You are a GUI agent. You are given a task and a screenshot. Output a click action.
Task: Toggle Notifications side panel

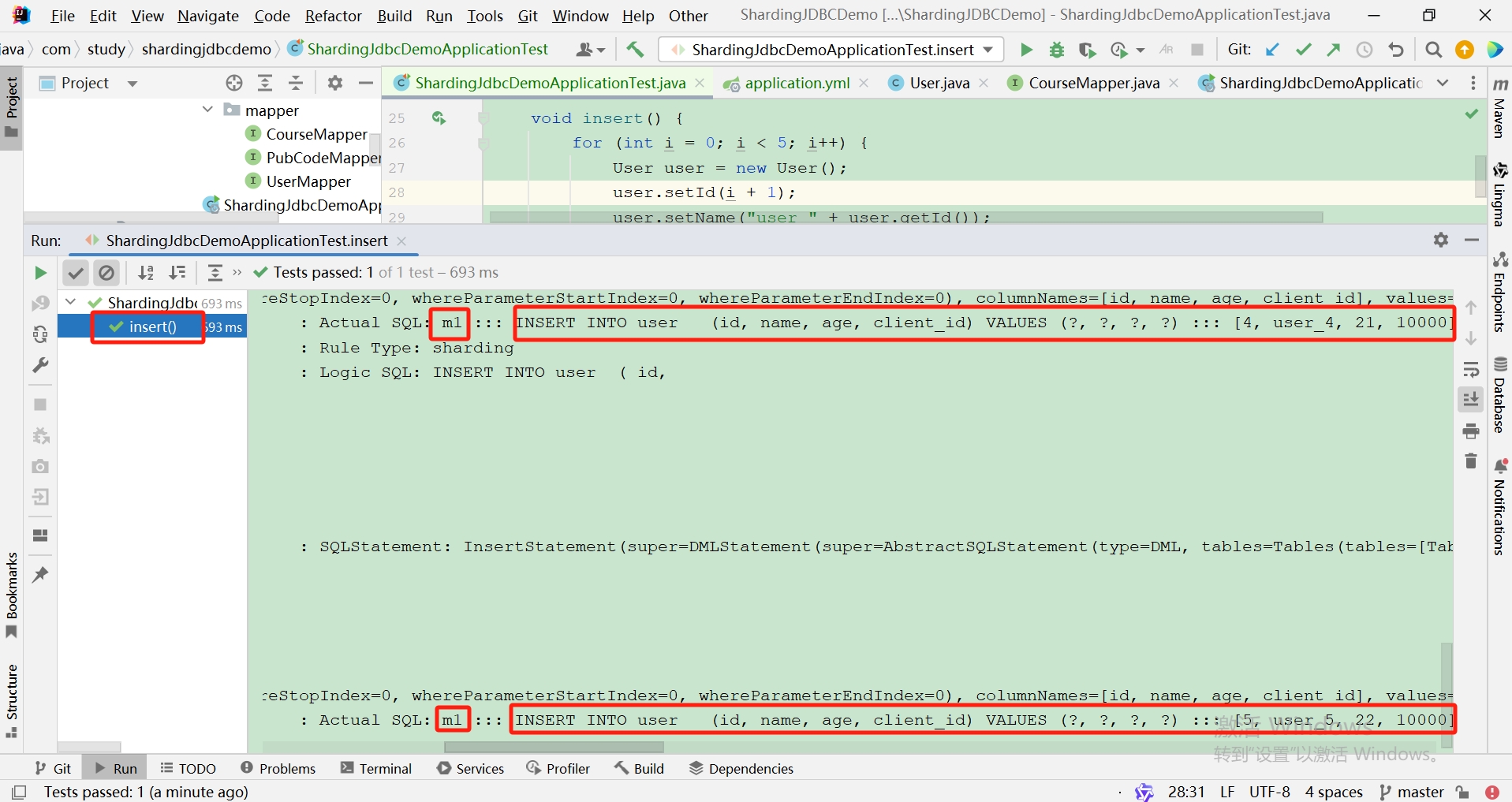coord(1500,507)
